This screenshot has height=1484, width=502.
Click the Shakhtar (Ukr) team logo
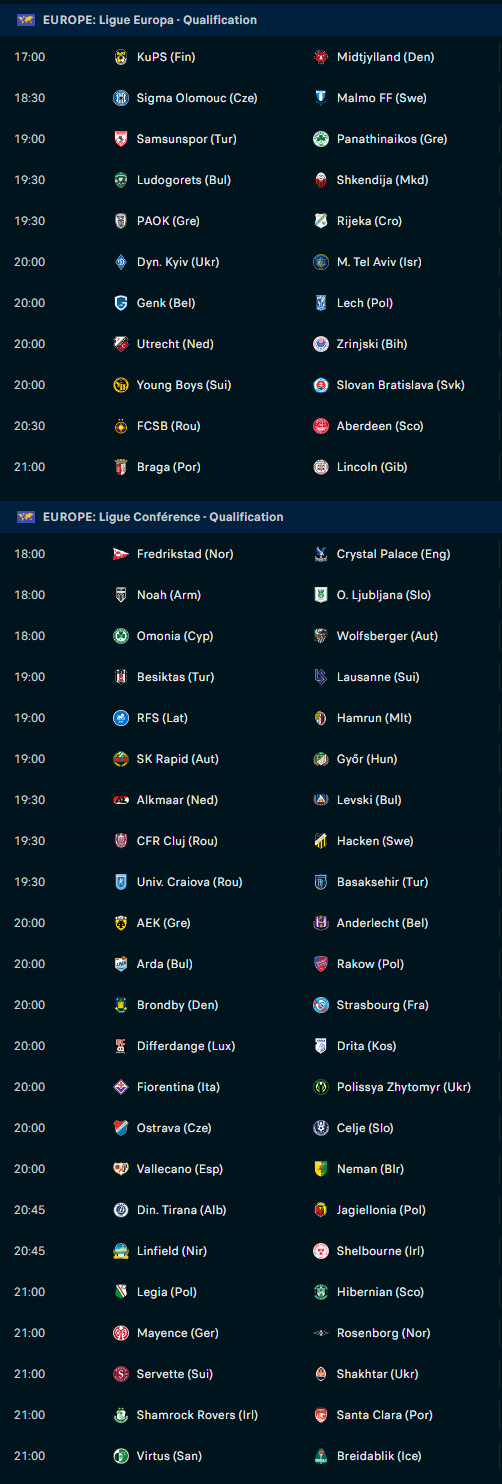pyautogui.click(x=321, y=1374)
